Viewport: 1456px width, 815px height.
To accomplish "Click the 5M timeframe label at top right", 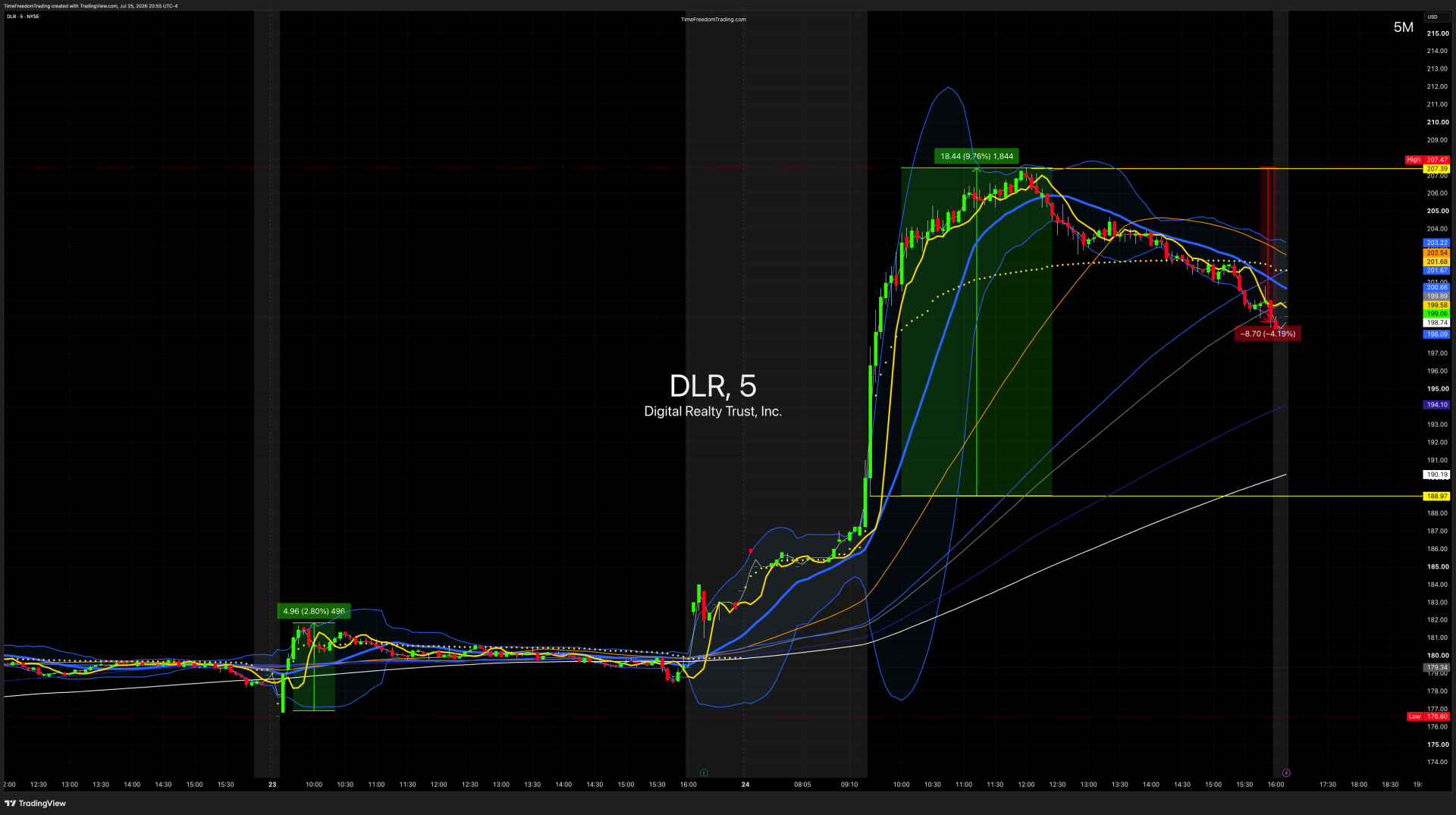I will point(1404,27).
